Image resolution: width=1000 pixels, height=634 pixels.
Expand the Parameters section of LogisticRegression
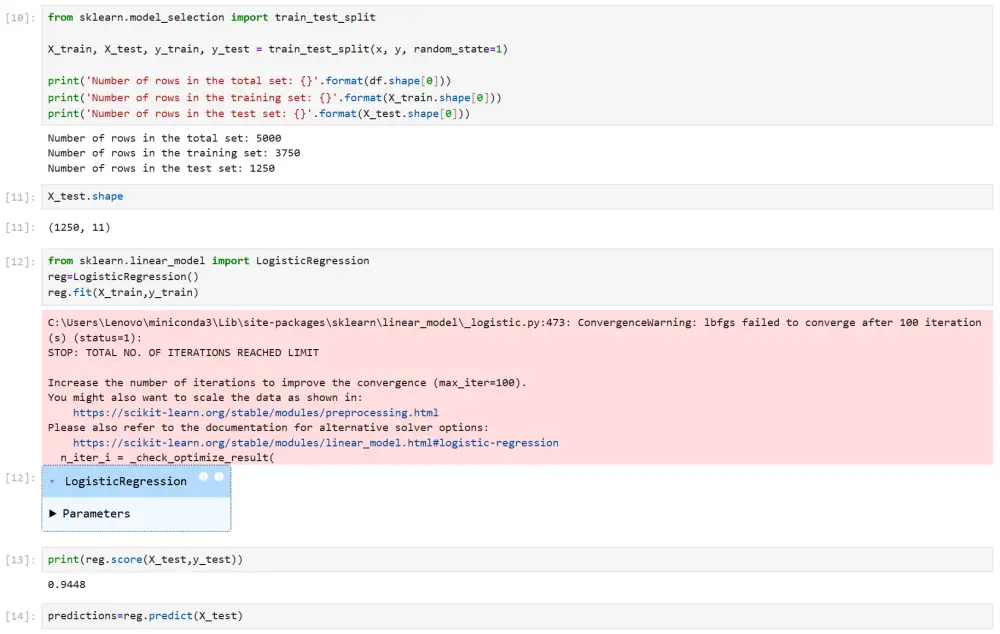[96, 513]
